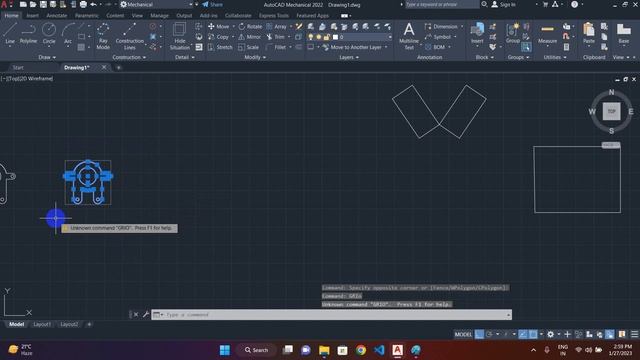Choose the Trim tool

pos(276,37)
